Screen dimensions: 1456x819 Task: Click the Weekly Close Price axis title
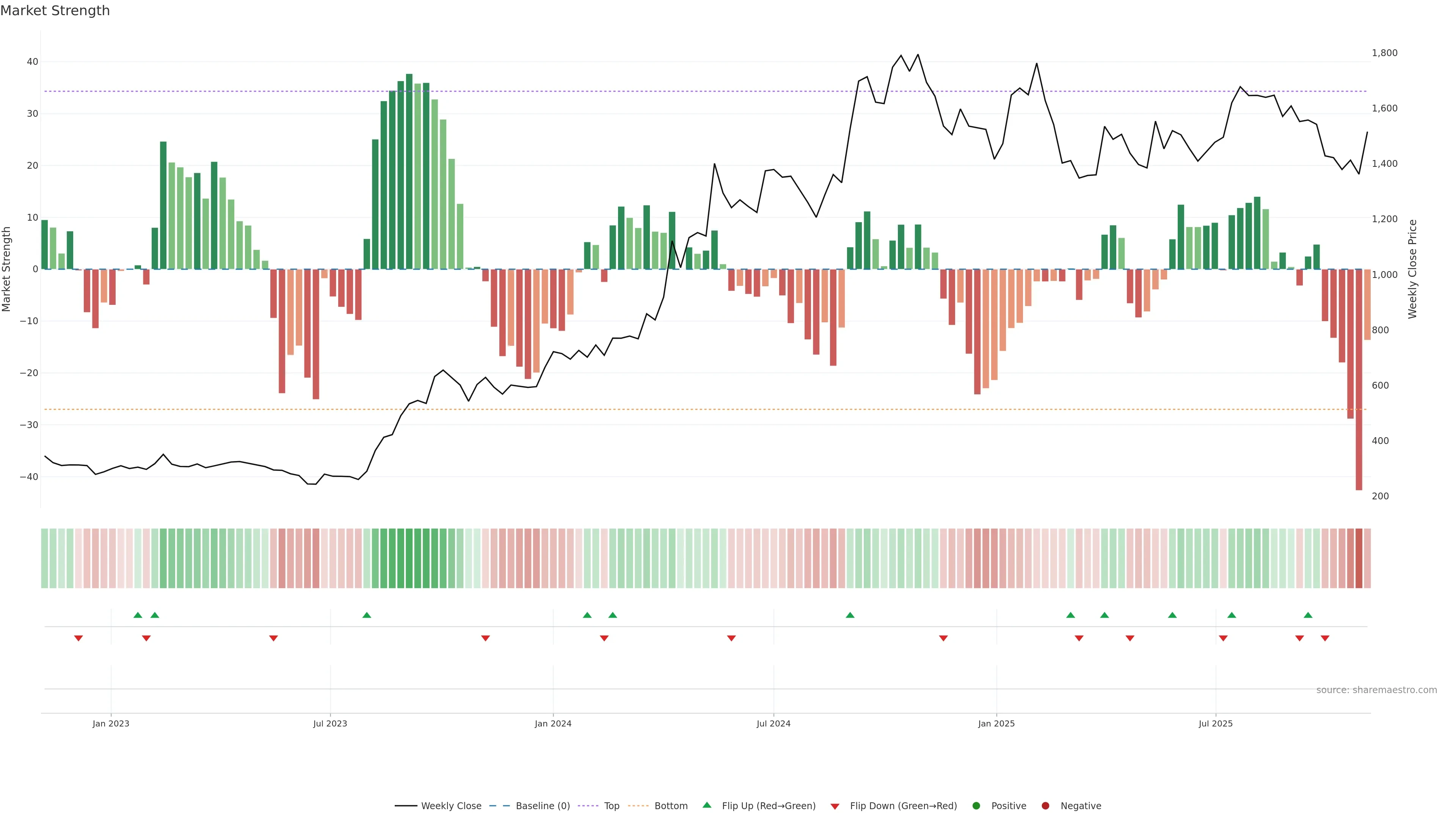coord(1412,269)
